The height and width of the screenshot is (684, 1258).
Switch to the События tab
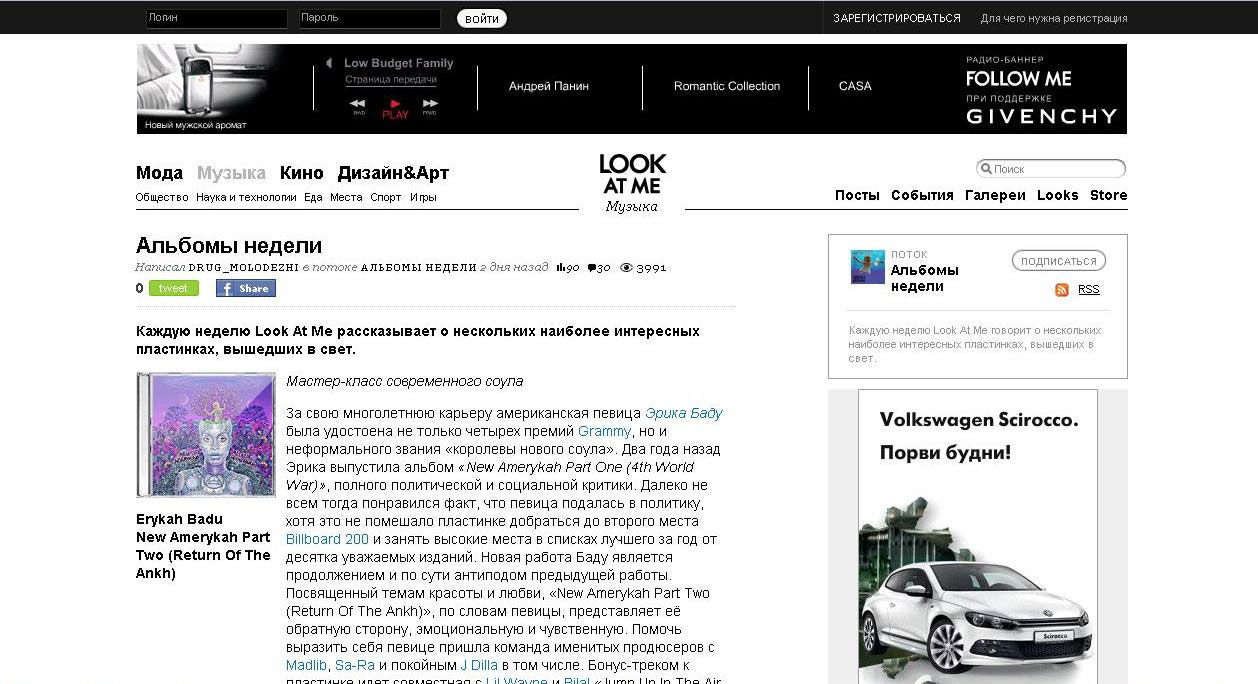pyautogui.click(x=922, y=195)
